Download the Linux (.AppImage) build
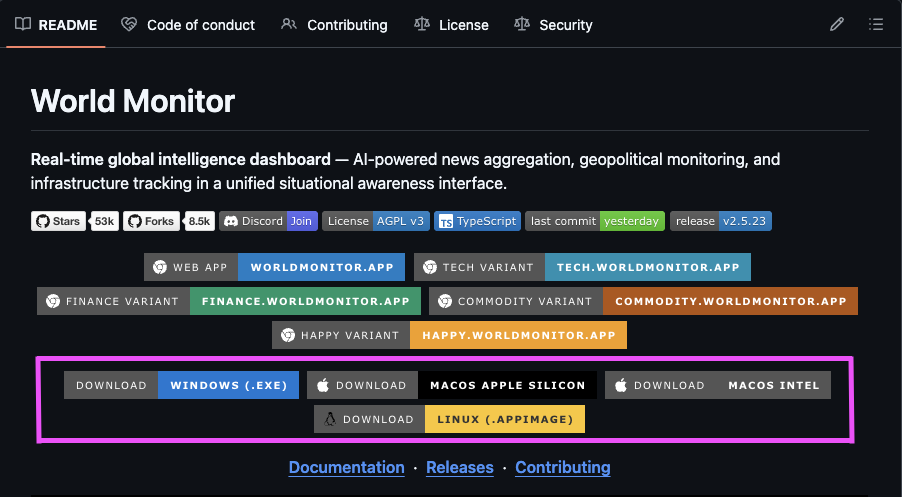Screen dimensions: 902x497 (x=449, y=419)
